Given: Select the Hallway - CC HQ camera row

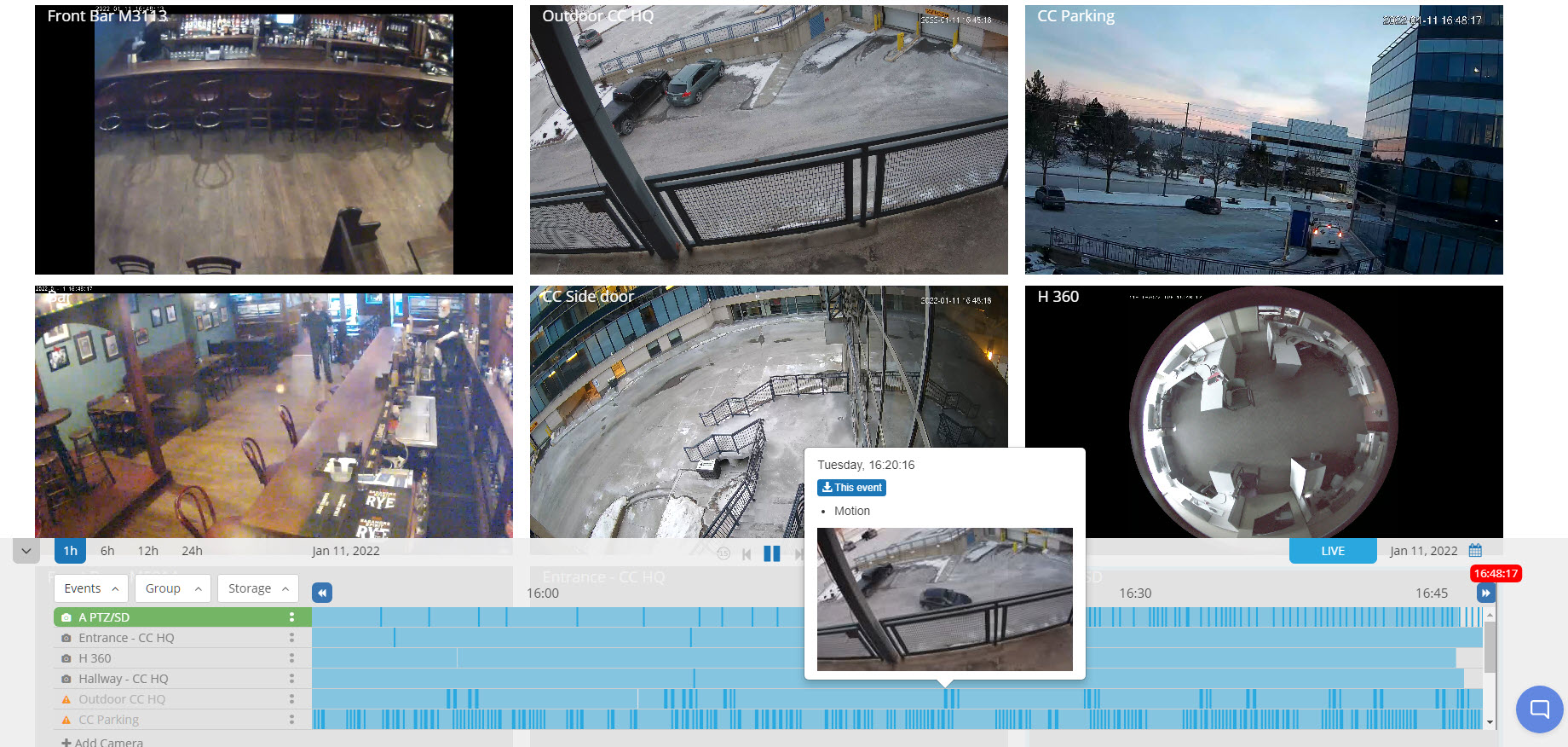Looking at the screenshot, I should pos(182,679).
